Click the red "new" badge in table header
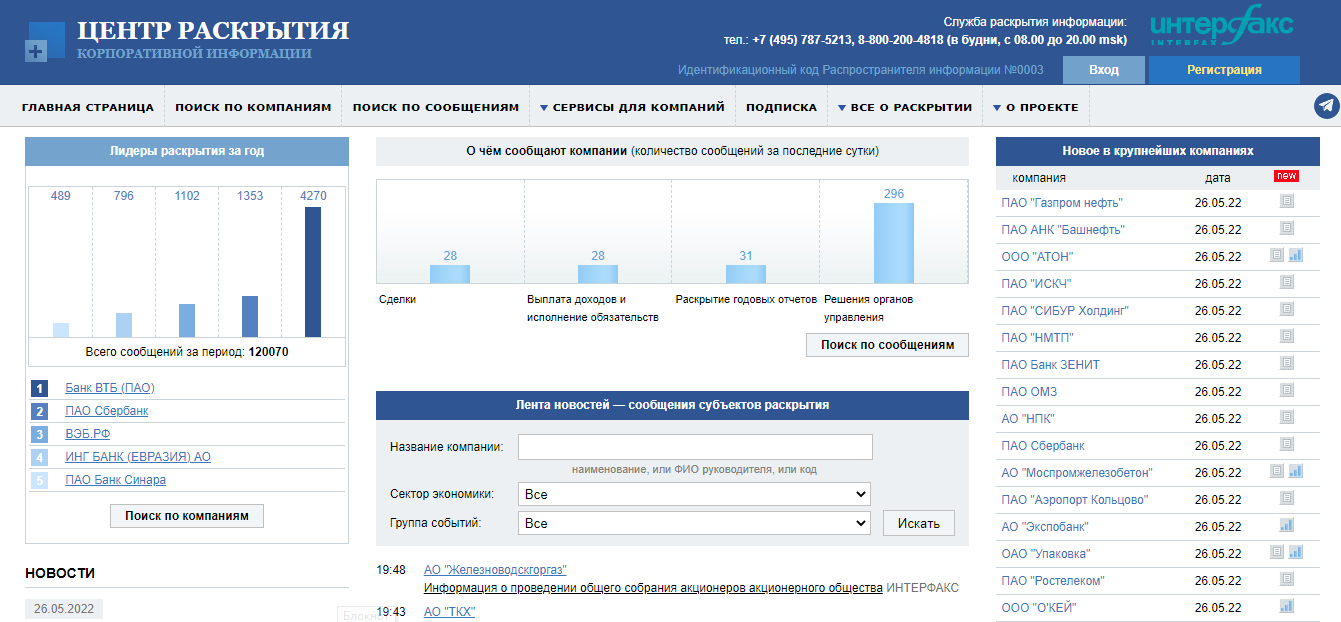 (x=1286, y=176)
